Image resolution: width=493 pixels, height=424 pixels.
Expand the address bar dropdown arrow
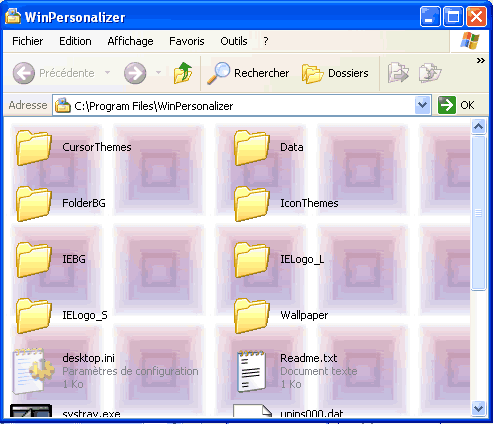422,105
